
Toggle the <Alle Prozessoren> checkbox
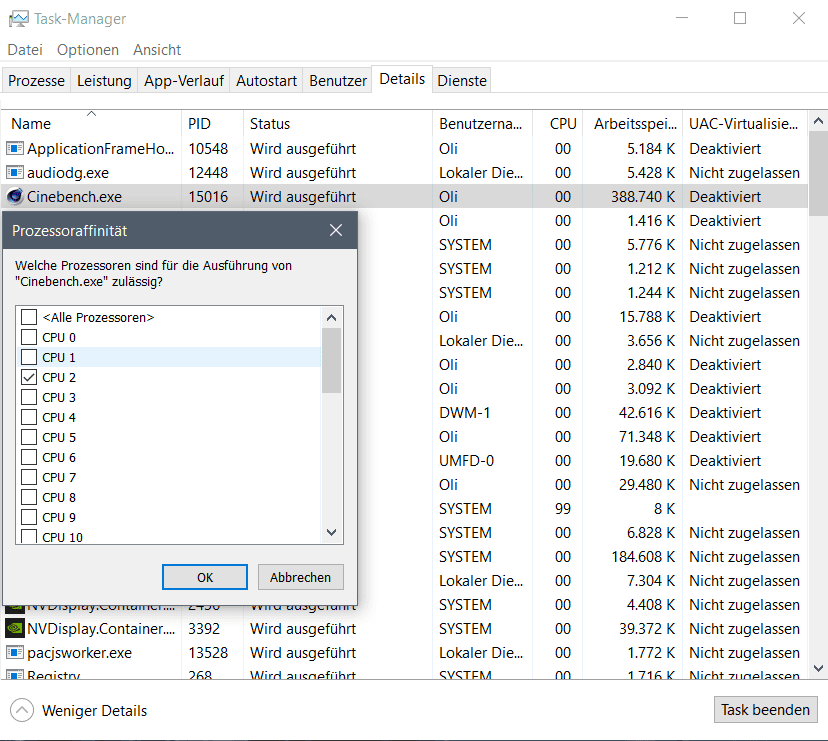coord(29,317)
